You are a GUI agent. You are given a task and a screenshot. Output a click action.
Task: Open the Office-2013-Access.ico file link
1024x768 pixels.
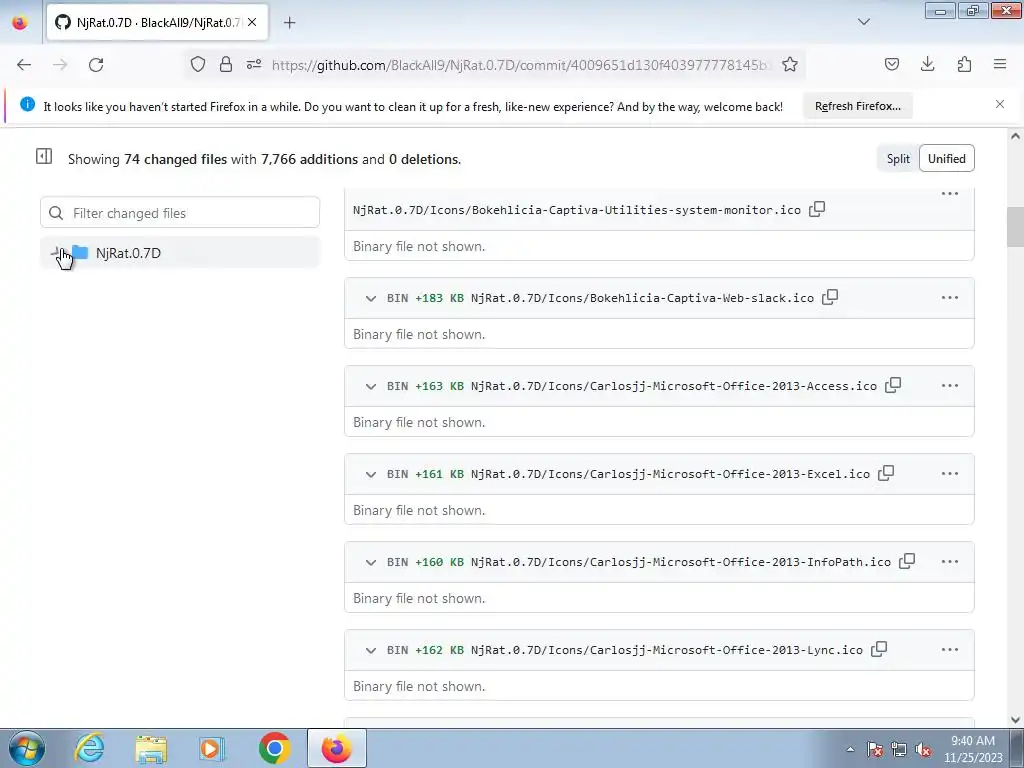click(x=673, y=386)
